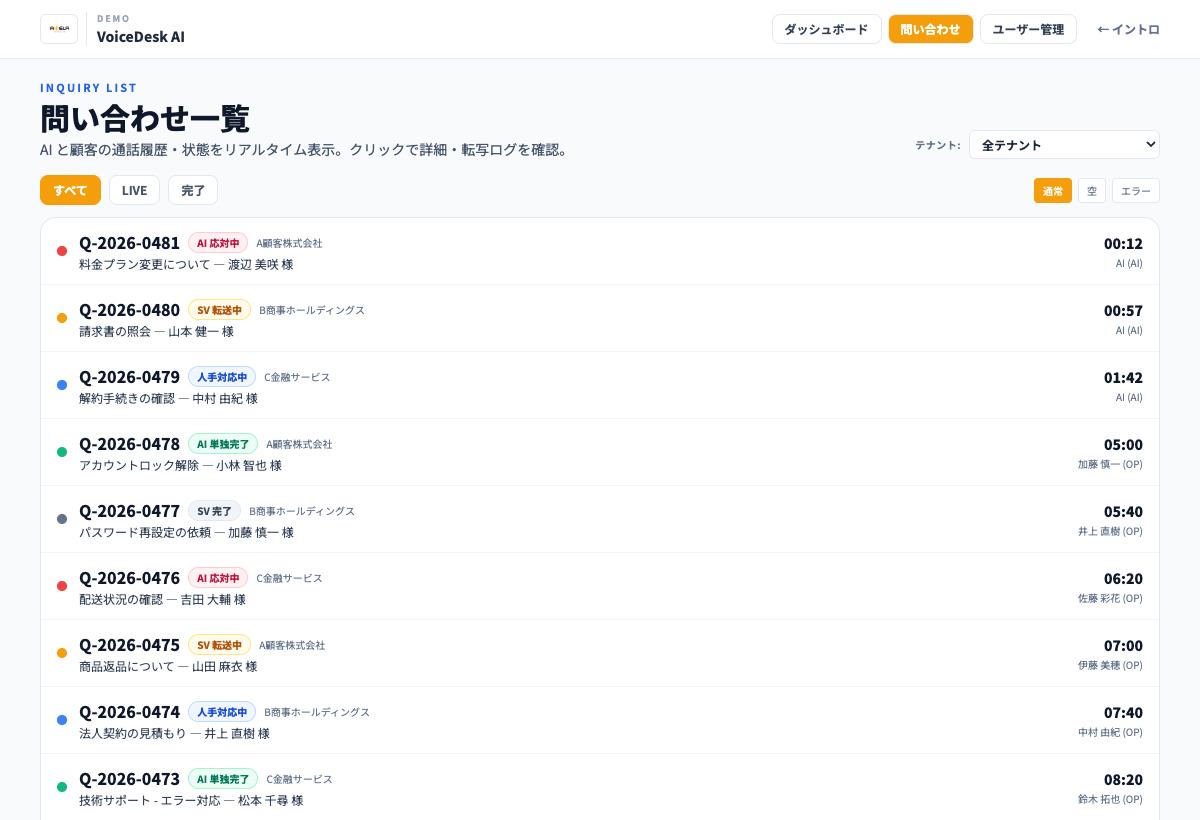The height and width of the screenshot is (820, 1200).
Task: Click the 加藤 慎一 (OP) operator label
Action: point(1110,464)
